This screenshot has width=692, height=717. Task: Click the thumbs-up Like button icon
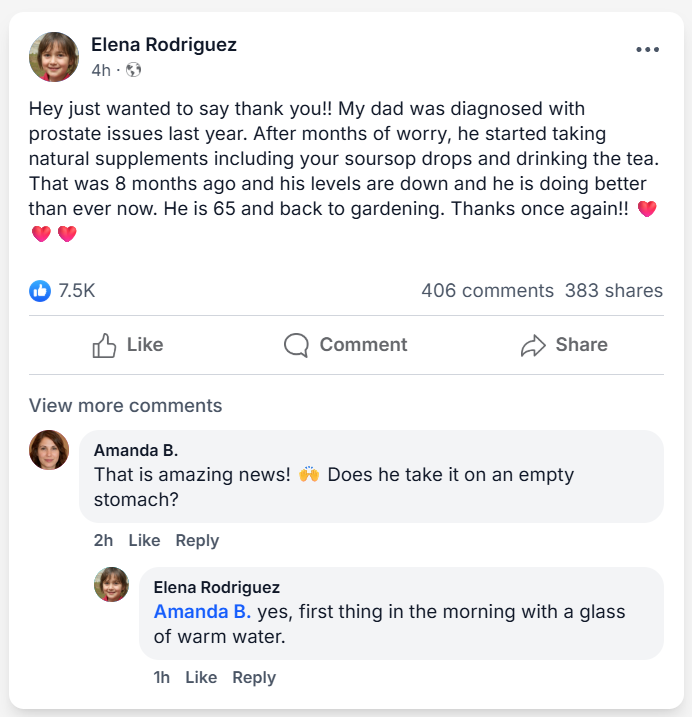(x=105, y=345)
